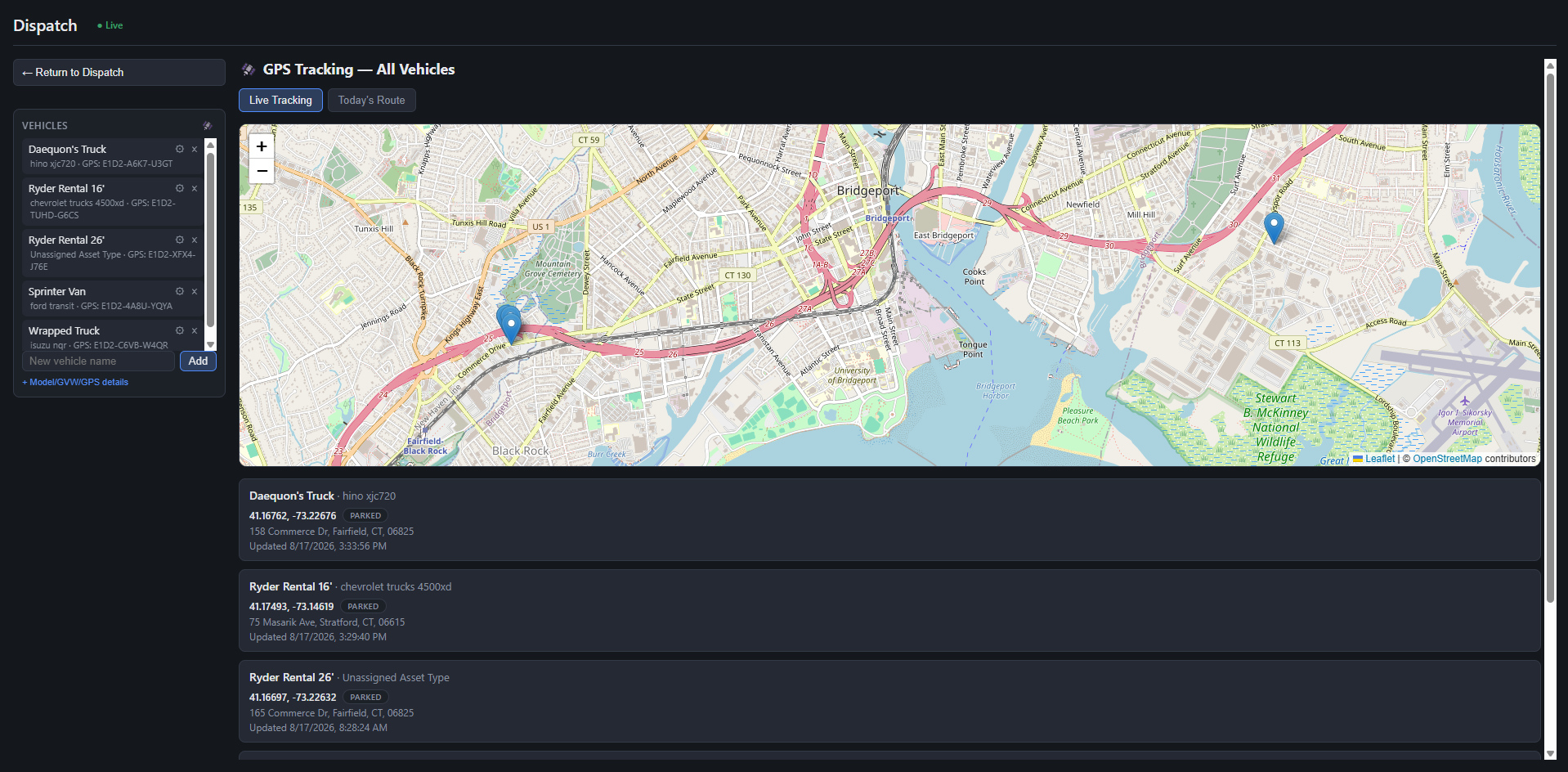Expand Model/GVW/GPS details
1568x772 pixels.
(75, 382)
